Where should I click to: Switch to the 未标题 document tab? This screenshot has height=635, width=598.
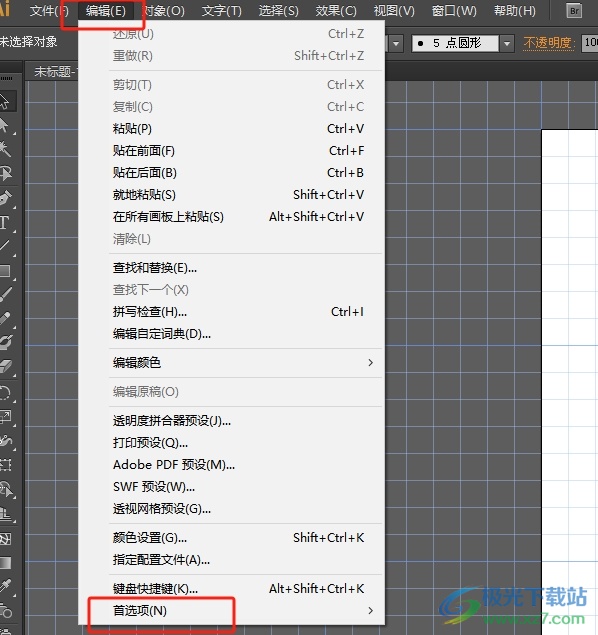click(x=52, y=72)
